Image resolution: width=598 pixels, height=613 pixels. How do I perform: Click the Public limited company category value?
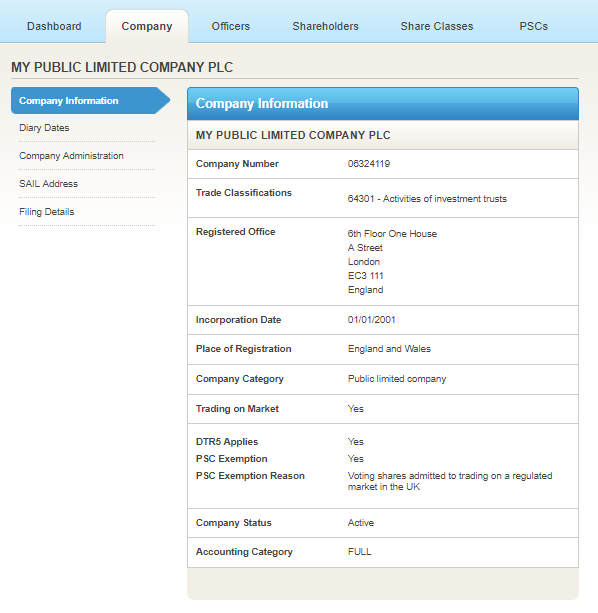(397, 379)
